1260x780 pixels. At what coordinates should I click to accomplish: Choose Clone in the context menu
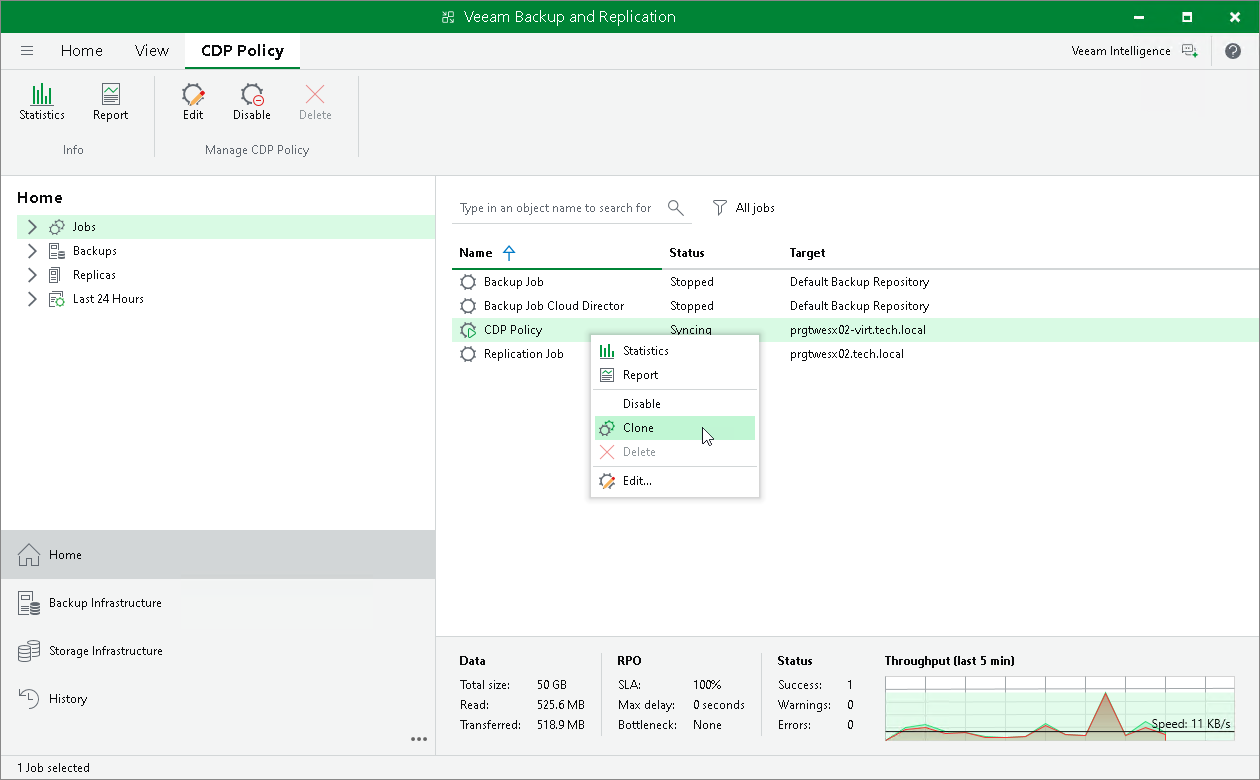click(x=675, y=428)
